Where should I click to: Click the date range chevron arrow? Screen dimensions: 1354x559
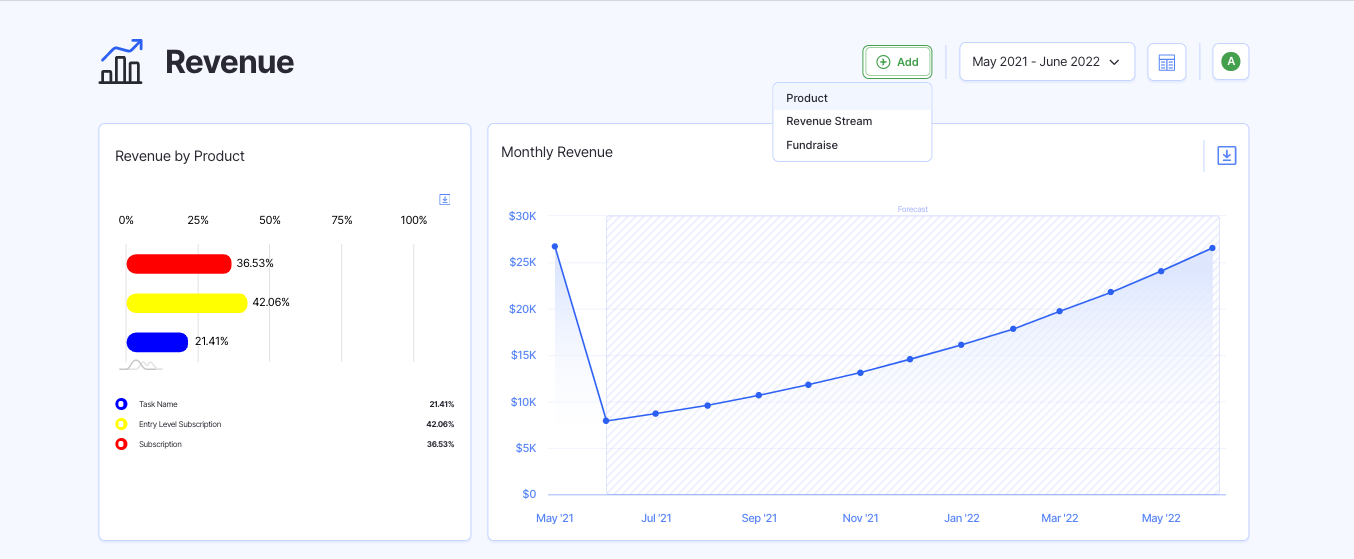(x=1114, y=62)
